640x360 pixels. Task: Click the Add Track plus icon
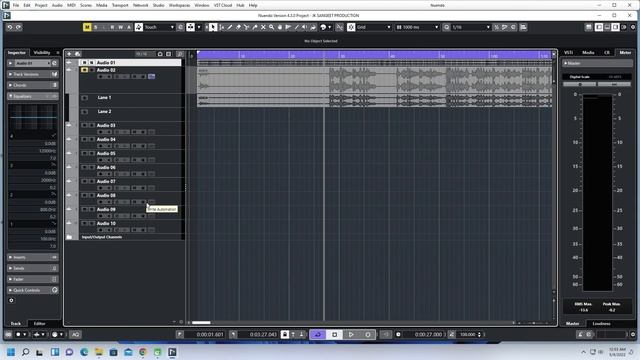(69, 54)
